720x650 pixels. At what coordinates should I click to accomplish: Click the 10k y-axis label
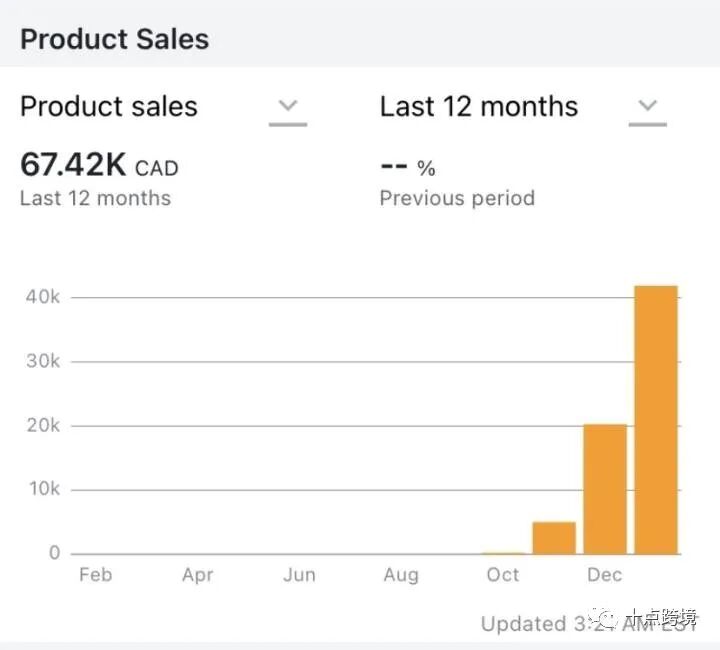[x=43, y=489]
